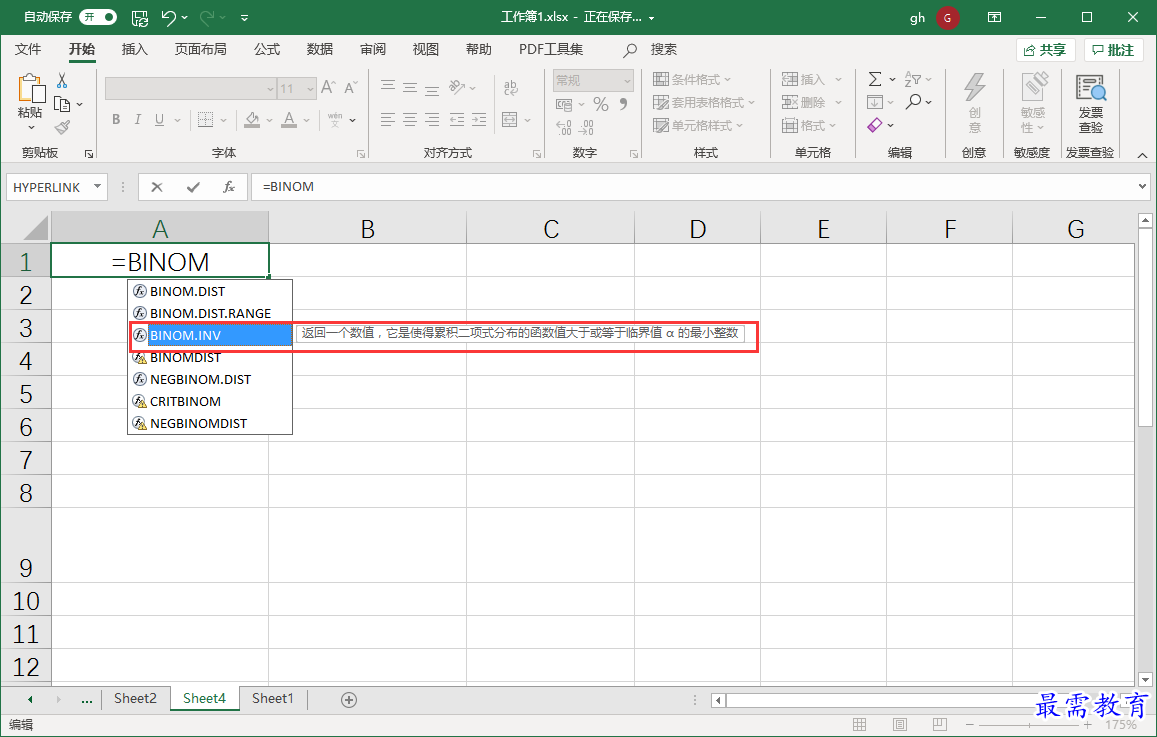Click the Center align icon
The width and height of the screenshot is (1157, 737).
click(410, 120)
